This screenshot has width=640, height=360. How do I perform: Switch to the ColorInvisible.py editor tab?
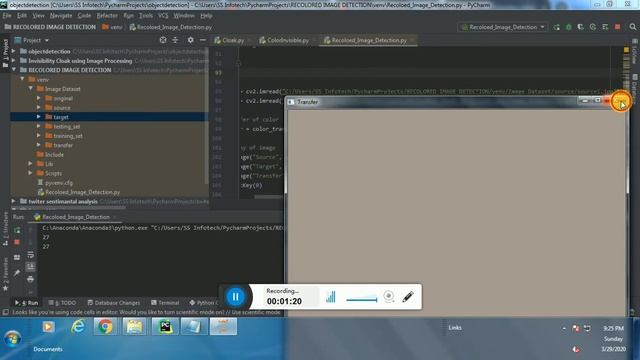[x=288, y=40]
